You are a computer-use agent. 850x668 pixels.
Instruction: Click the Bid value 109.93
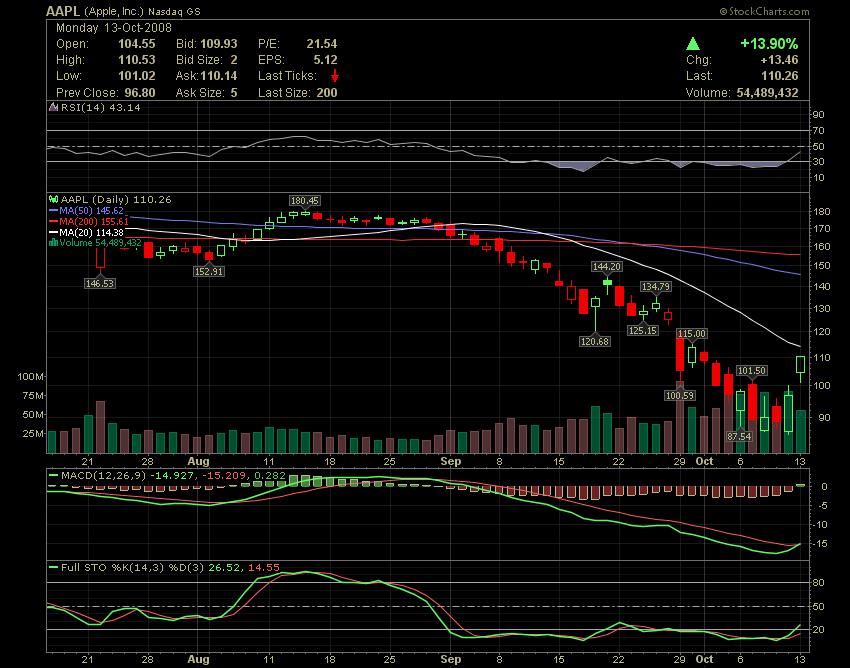(x=219, y=44)
